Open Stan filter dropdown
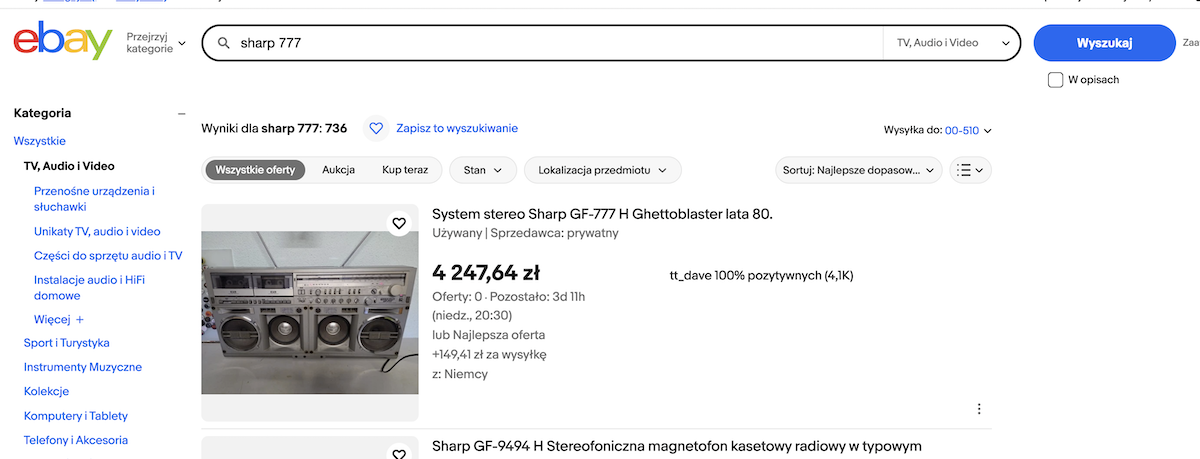 point(482,170)
